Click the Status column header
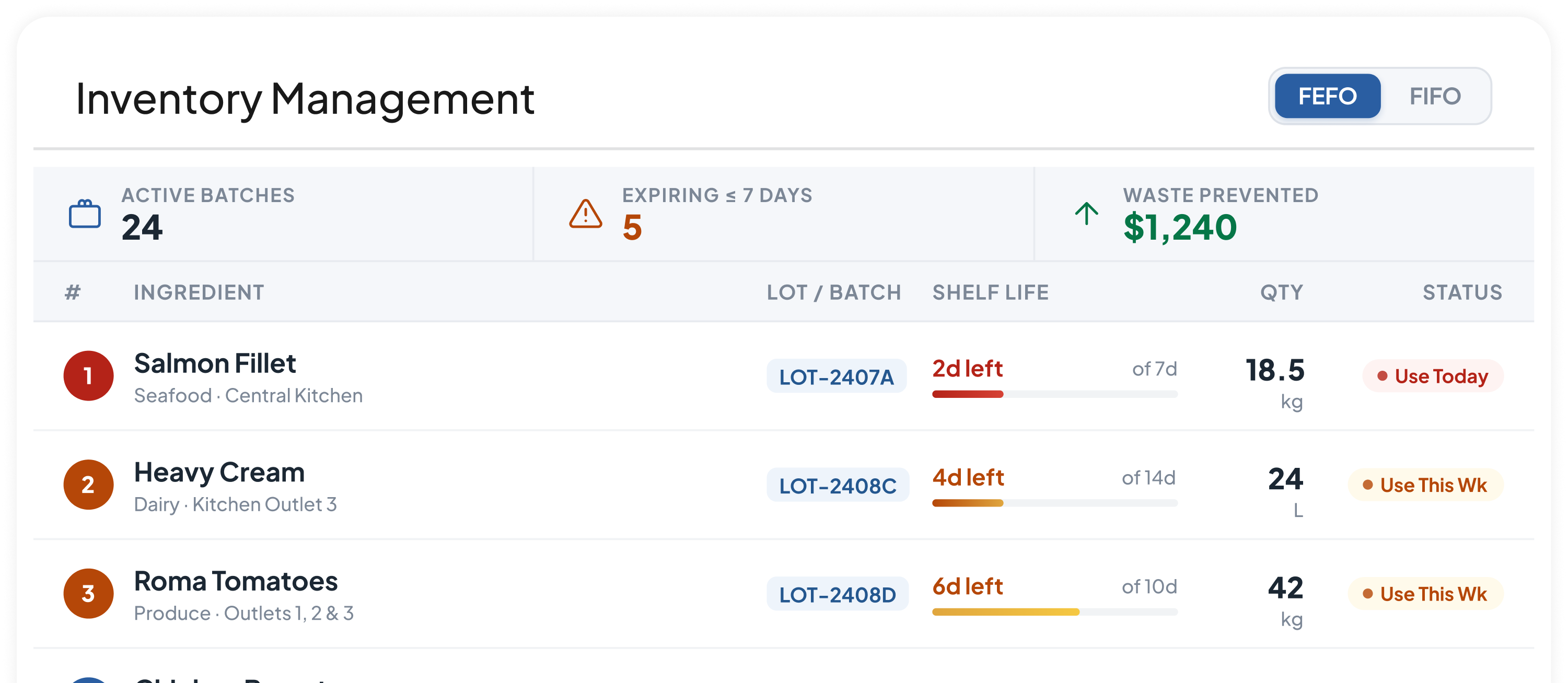This screenshot has height=683, width=1568. point(1462,292)
